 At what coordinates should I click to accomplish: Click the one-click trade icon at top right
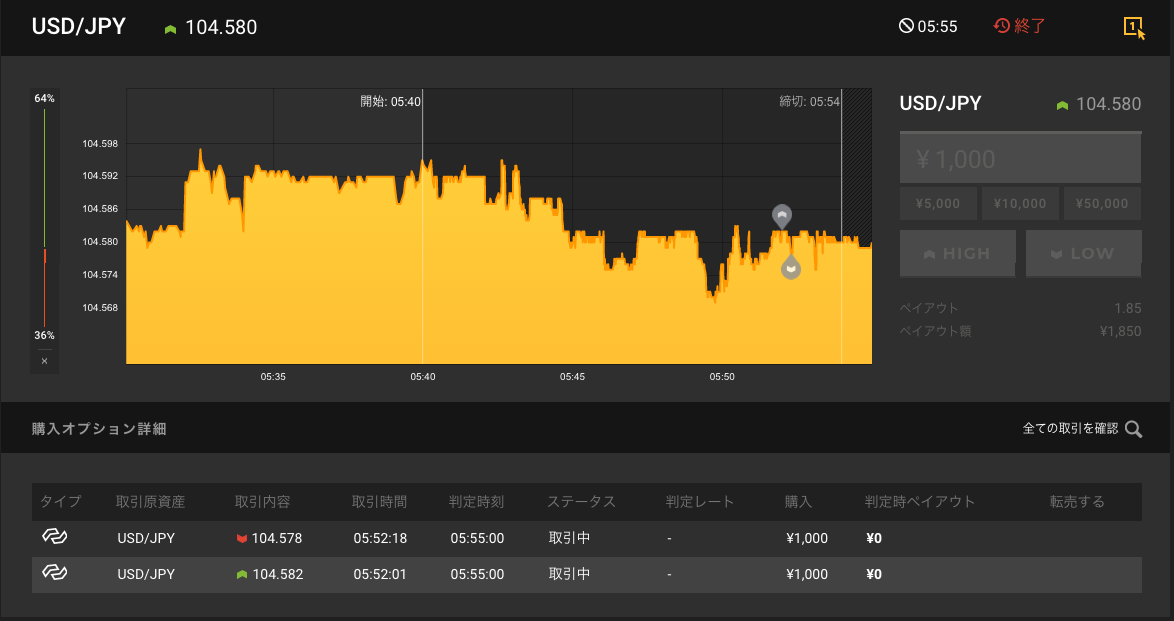point(1134,28)
